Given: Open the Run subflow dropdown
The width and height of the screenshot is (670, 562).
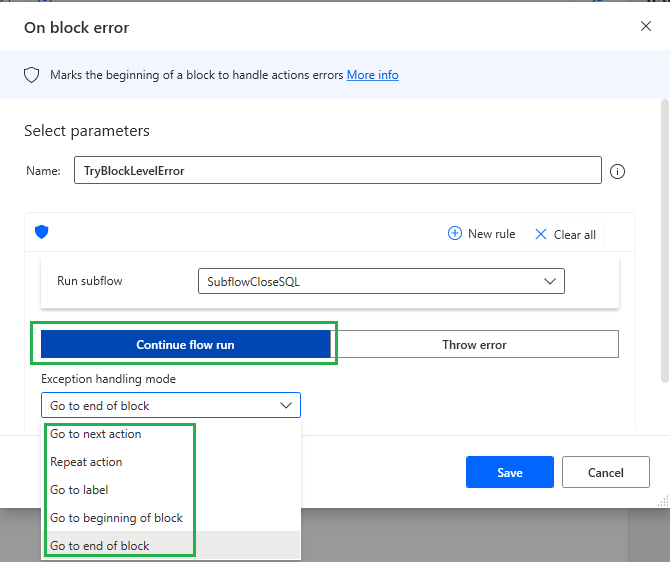Looking at the screenshot, I should pos(381,281).
